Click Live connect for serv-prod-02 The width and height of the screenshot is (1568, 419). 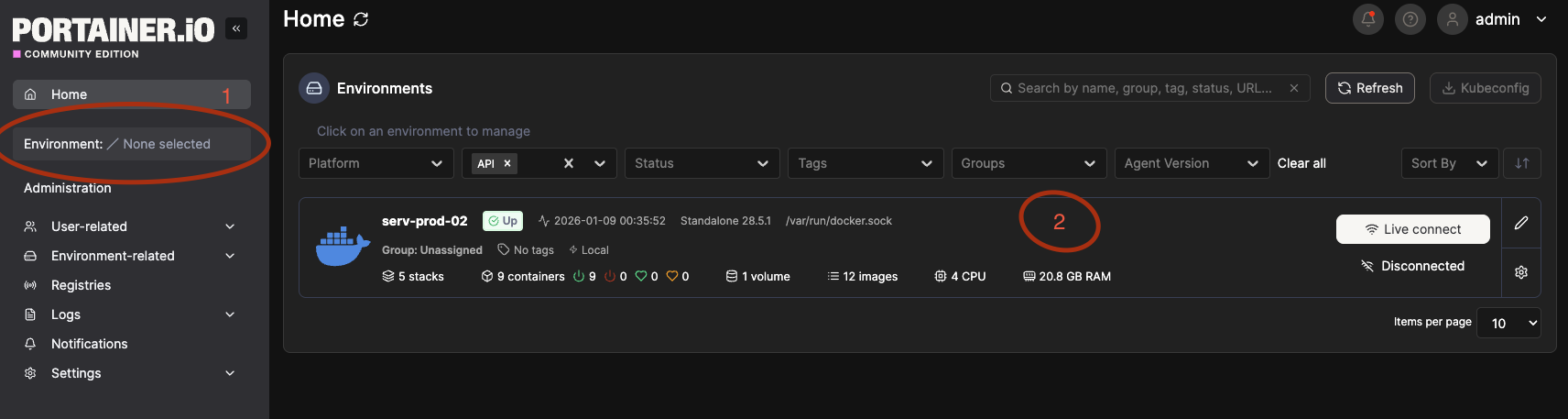[1413, 229]
